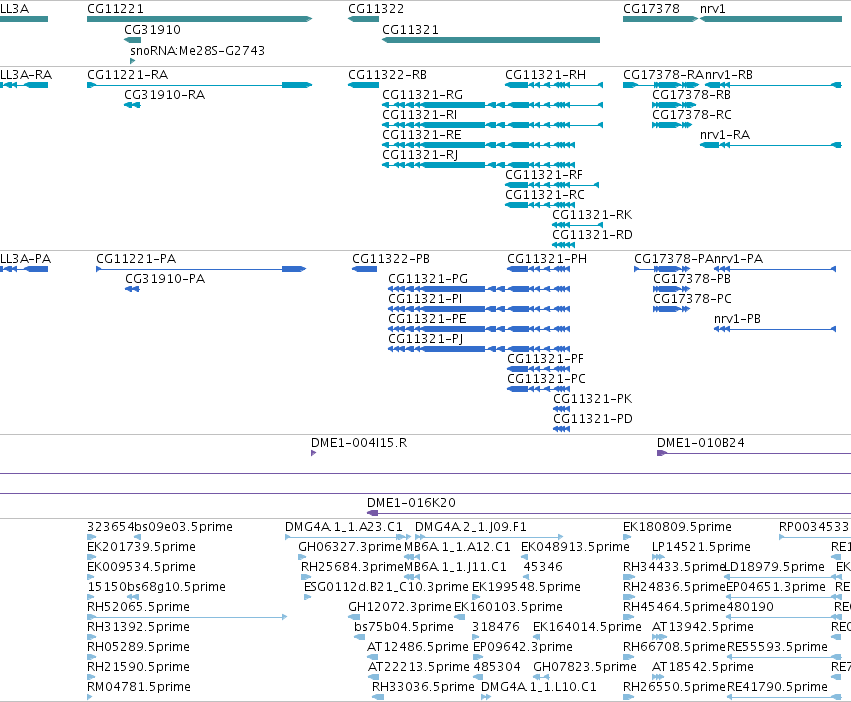Open transcript CG11322-RB
851x702 pixels.
(x=388, y=74)
